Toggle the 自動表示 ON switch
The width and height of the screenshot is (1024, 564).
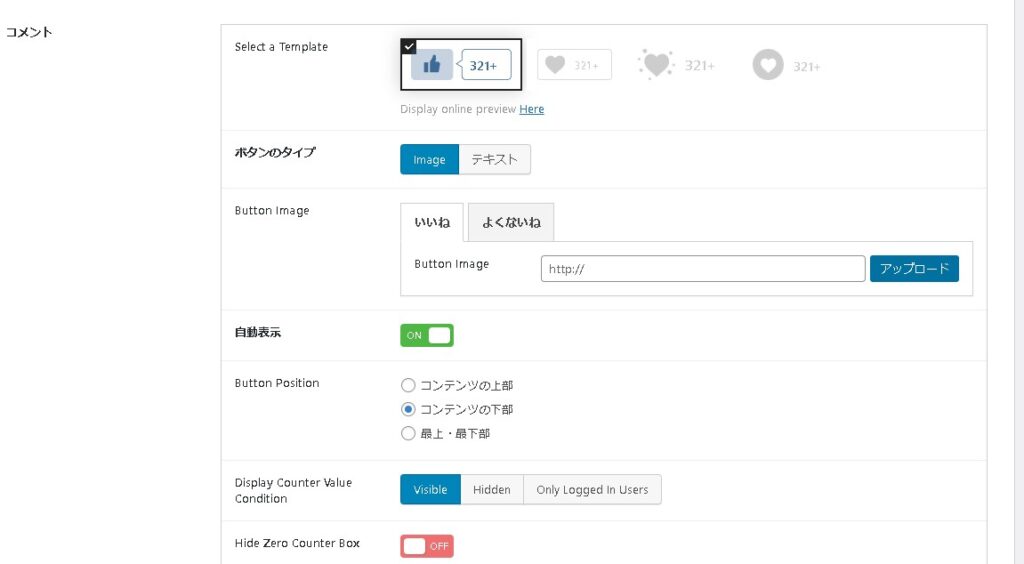[x=427, y=335]
